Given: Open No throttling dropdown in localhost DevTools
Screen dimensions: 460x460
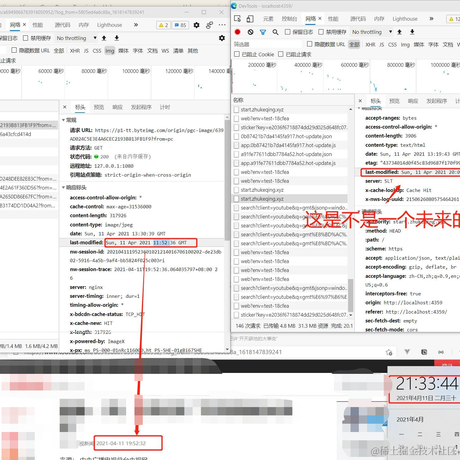Looking at the screenshot, I should 372,32.
